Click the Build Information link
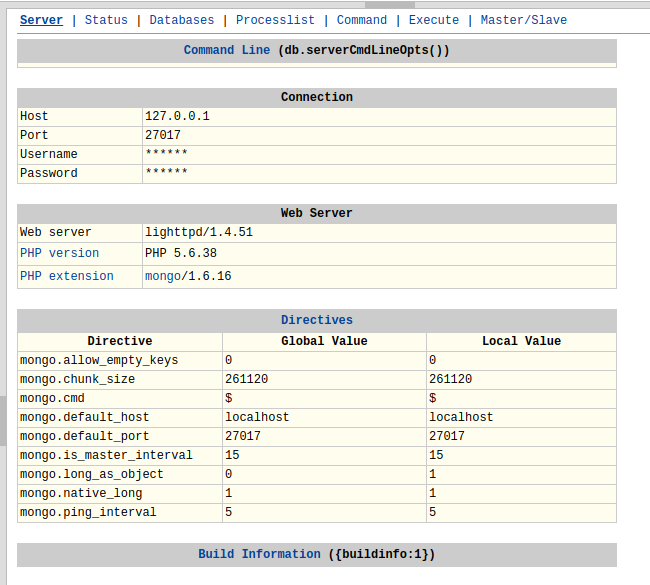The width and height of the screenshot is (650, 585). (259, 554)
